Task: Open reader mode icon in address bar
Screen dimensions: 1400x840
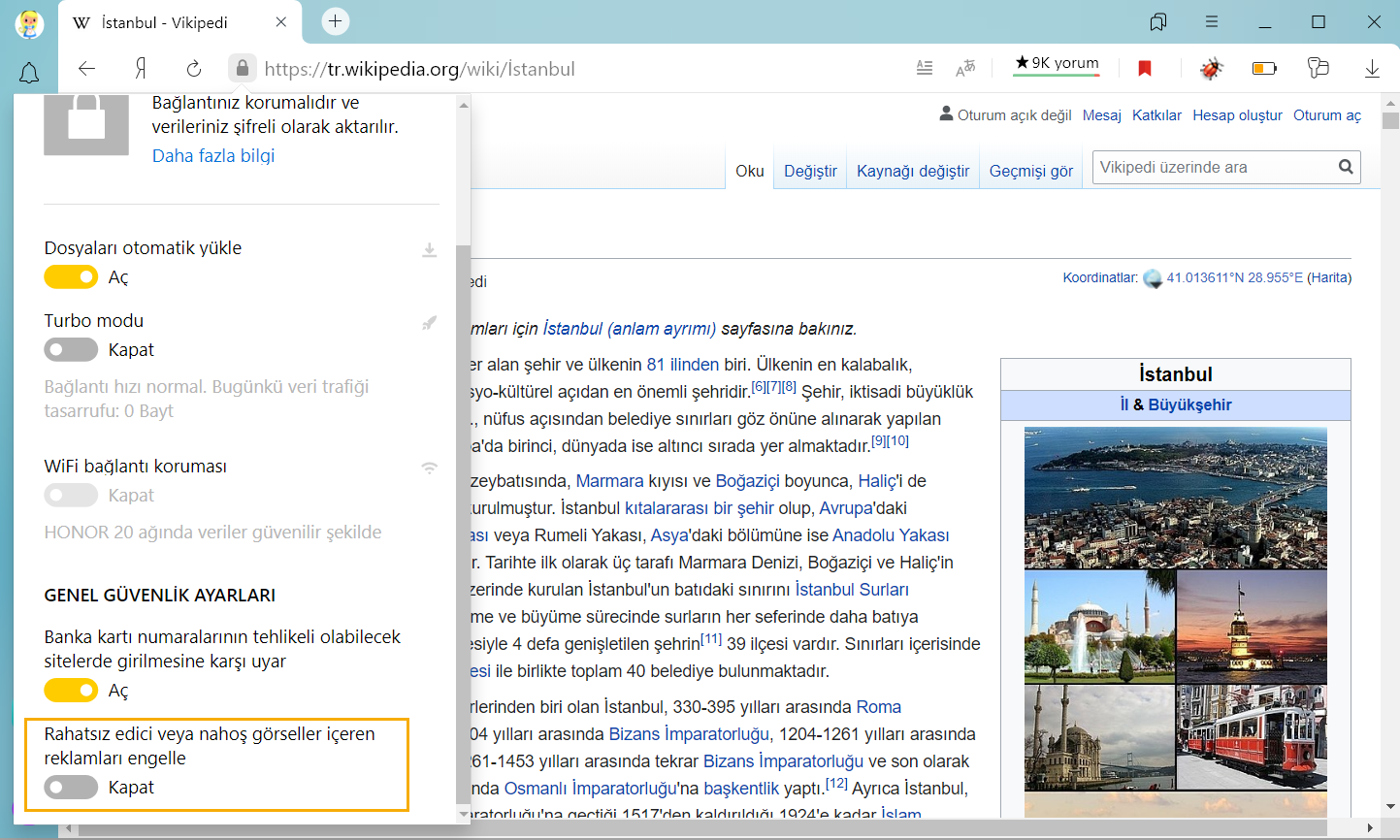Action: pos(925,68)
